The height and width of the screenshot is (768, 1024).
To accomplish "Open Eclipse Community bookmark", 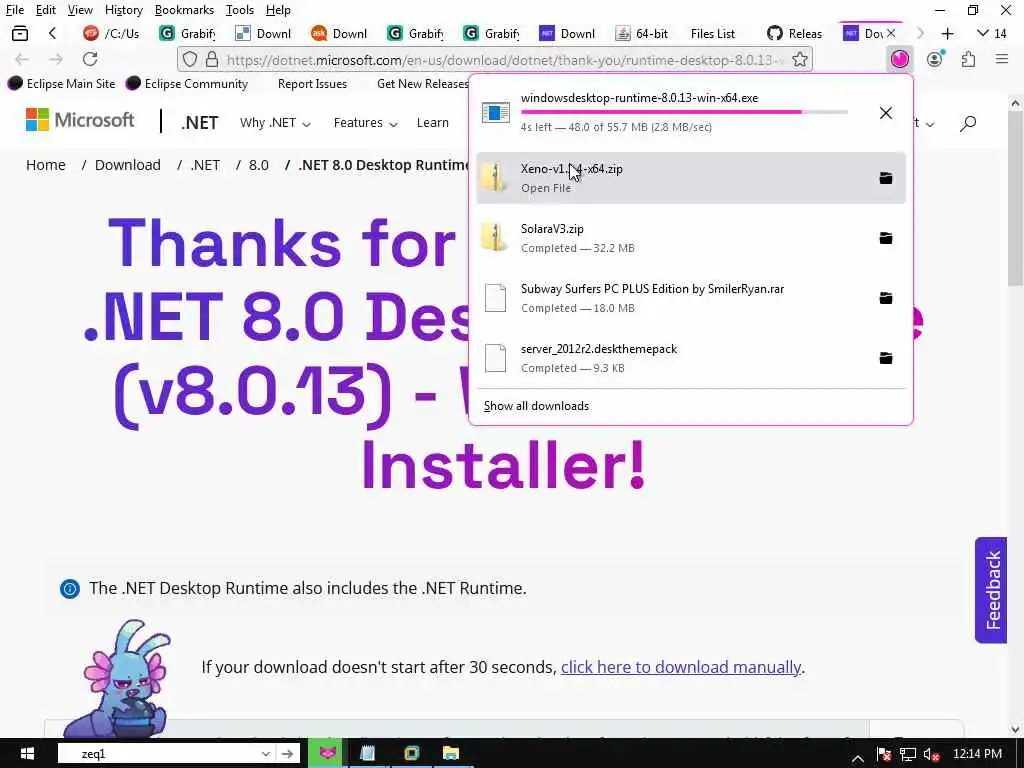I will 187,84.
